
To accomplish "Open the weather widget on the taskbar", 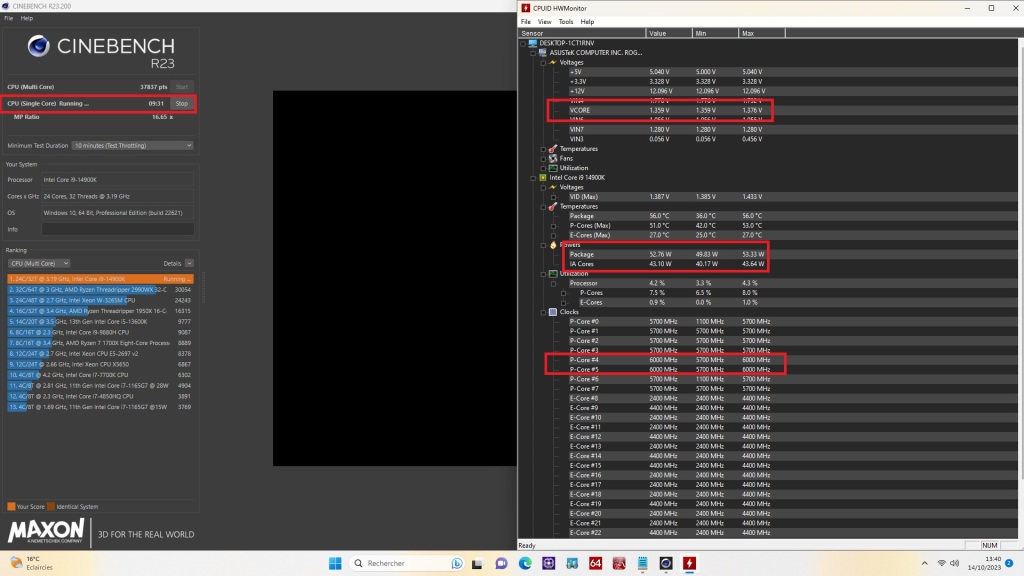I will (x=31, y=564).
